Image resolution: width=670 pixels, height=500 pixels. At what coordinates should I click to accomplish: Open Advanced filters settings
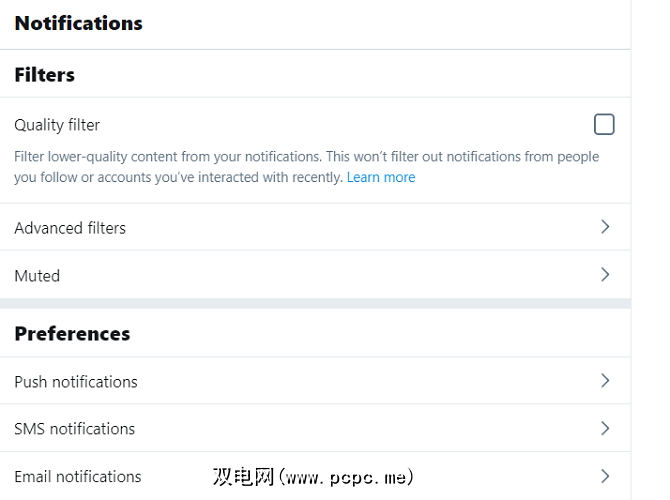click(70, 228)
